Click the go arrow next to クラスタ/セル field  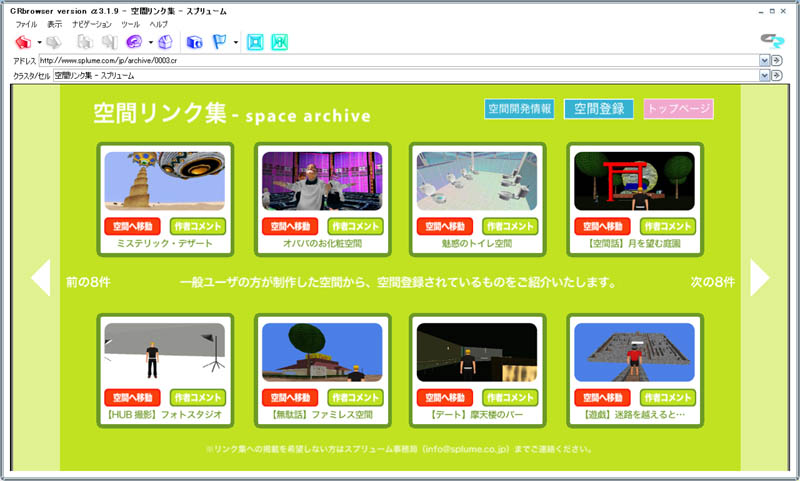[777, 75]
